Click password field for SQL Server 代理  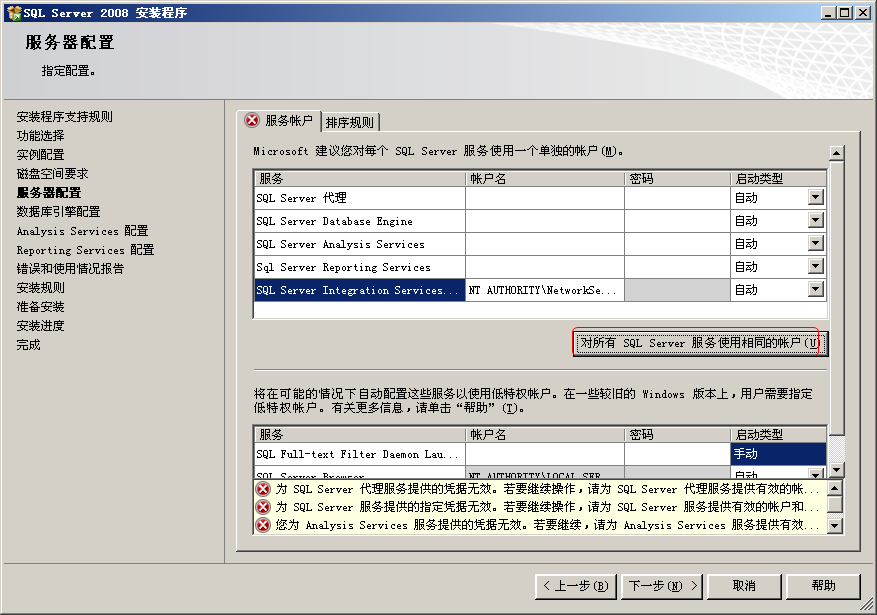coord(677,198)
